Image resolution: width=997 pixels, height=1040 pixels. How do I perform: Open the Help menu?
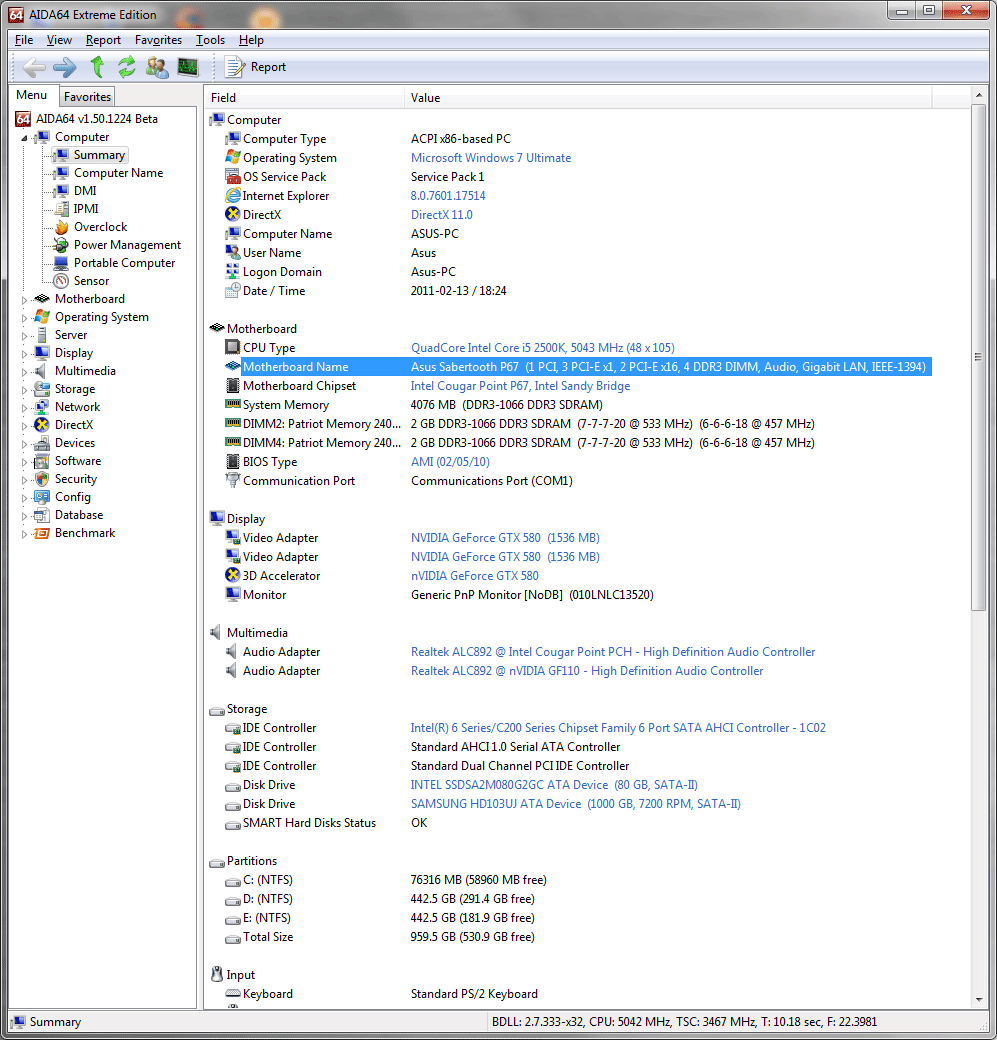(x=251, y=40)
